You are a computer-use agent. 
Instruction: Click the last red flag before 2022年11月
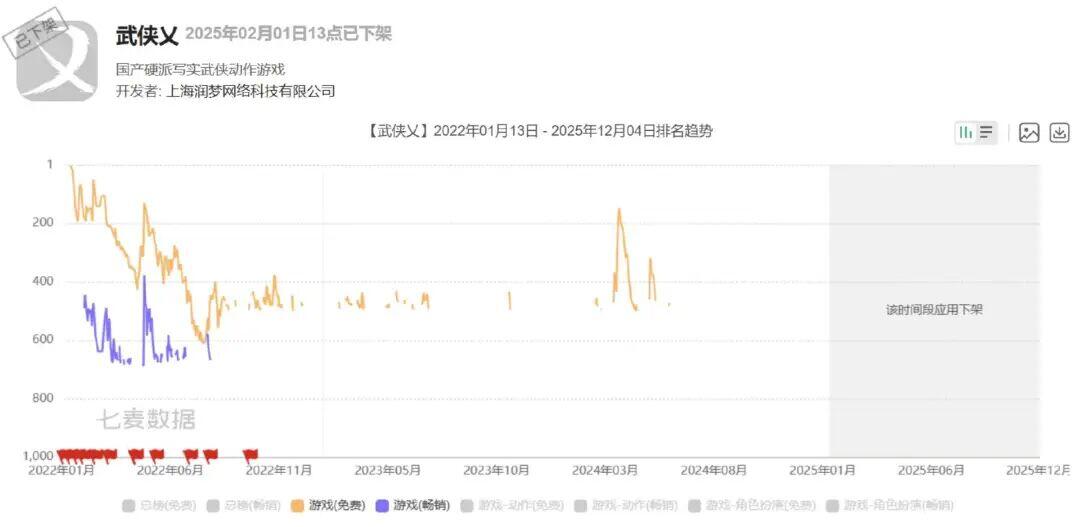(x=251, y=454)
